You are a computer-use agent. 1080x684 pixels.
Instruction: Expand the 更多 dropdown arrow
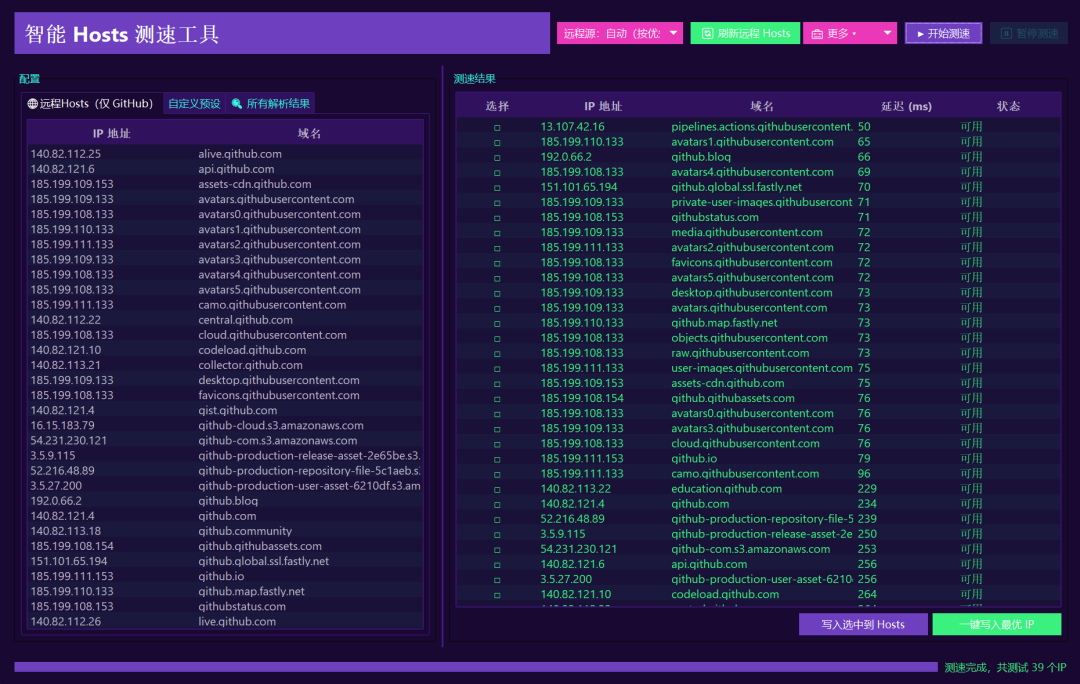click(887, 33)
